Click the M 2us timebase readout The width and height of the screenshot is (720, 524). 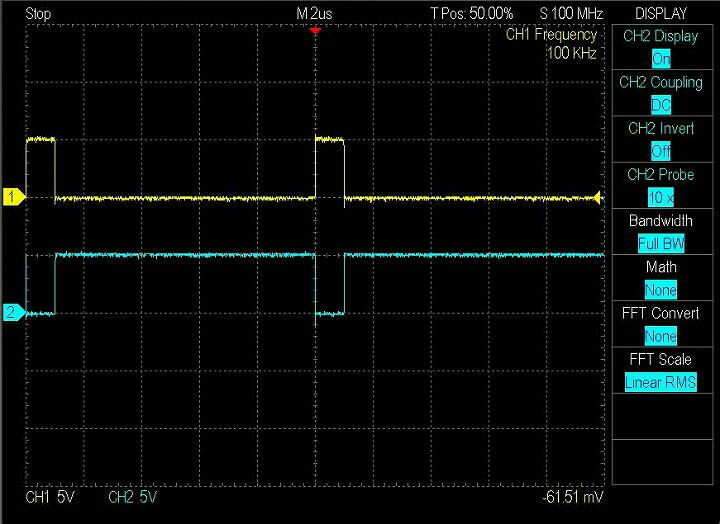coord(314,14)
